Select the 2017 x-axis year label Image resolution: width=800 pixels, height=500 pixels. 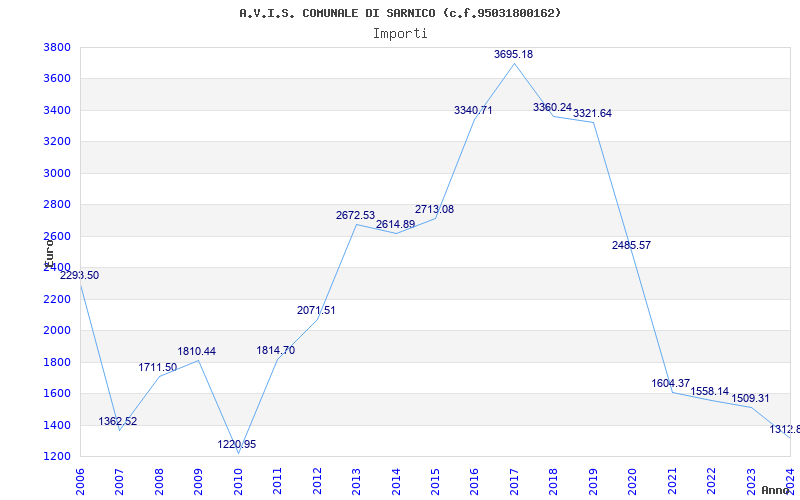pos(514,482)
